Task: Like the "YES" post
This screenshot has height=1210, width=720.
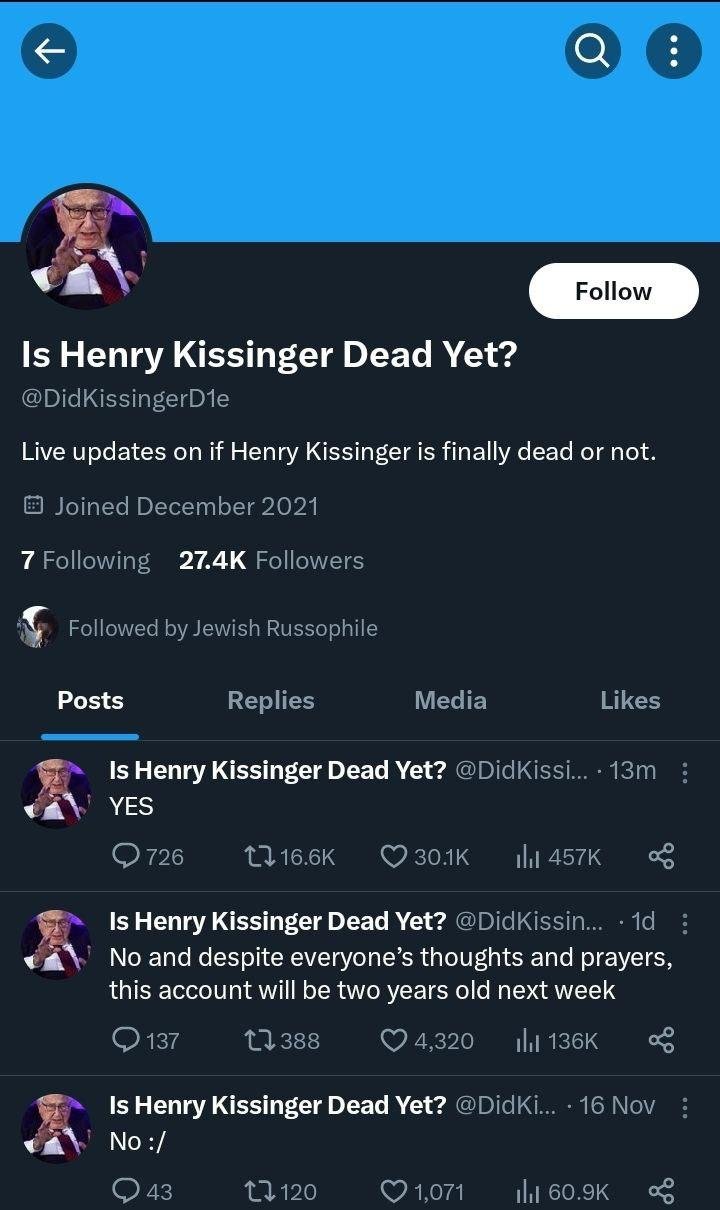Action: (394, 856)
